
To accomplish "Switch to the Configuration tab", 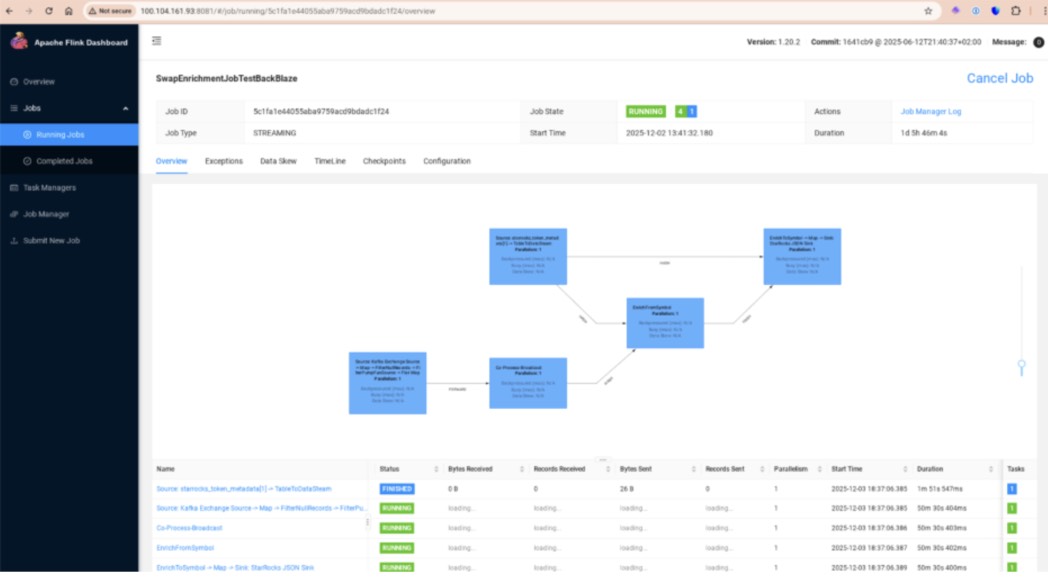I will (x=446, y=161).
